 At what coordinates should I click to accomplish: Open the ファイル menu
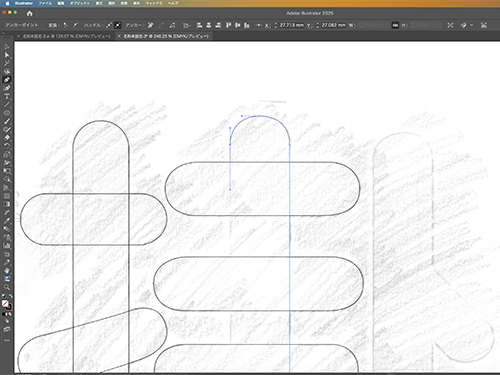click(45, 3)
